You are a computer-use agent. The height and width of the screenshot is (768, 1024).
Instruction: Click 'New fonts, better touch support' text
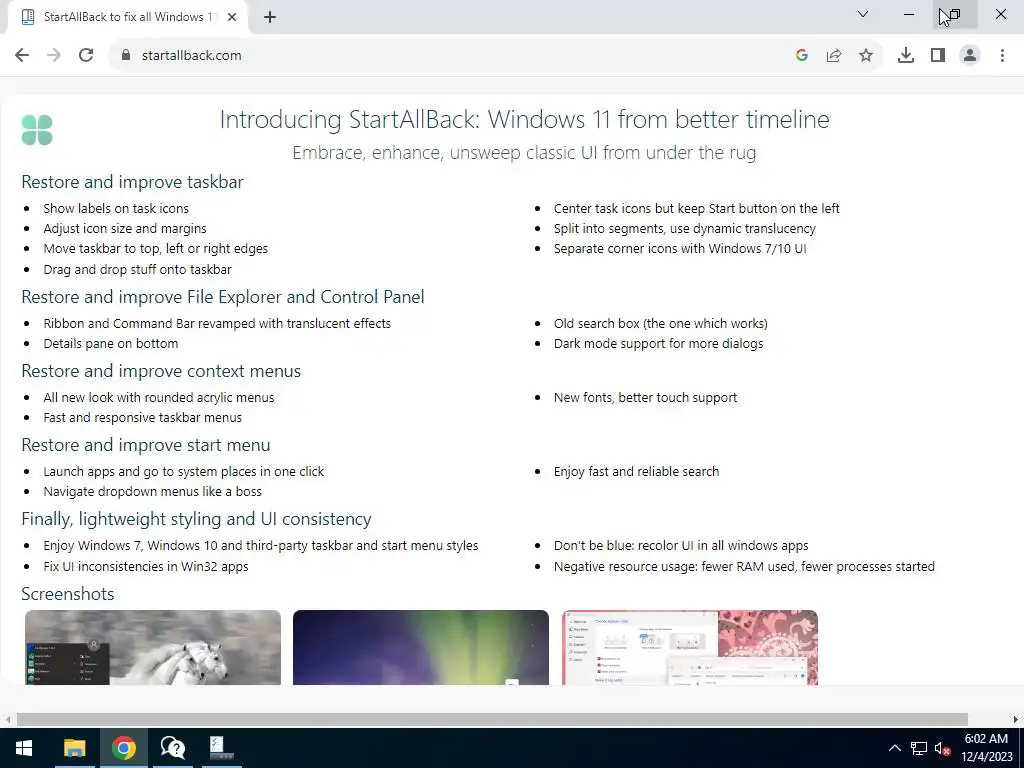(x=645, y=398)
